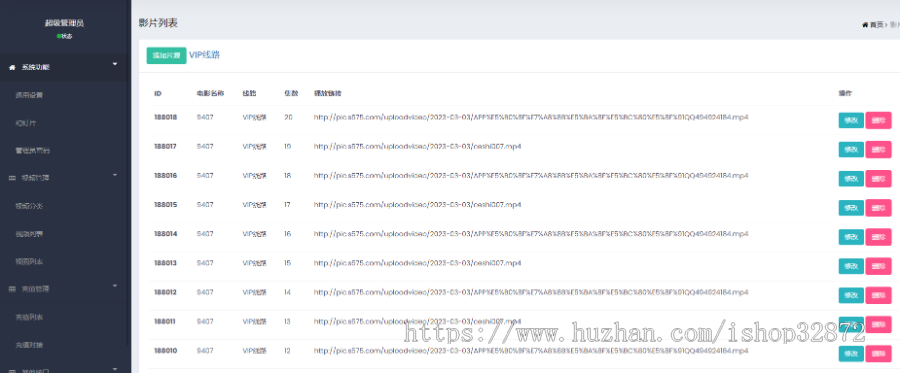
Task: Toggle the caret on the 充值管理 section
Action: (115, 285)
